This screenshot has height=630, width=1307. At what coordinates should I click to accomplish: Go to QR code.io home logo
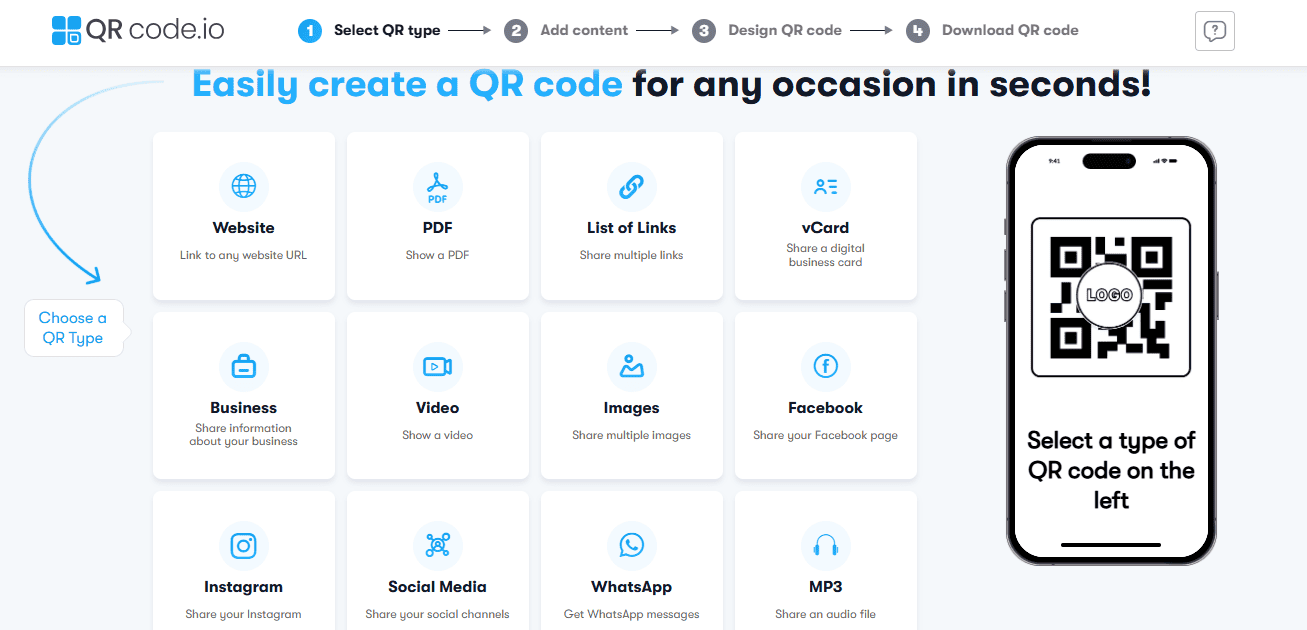[x=138, y=30]
